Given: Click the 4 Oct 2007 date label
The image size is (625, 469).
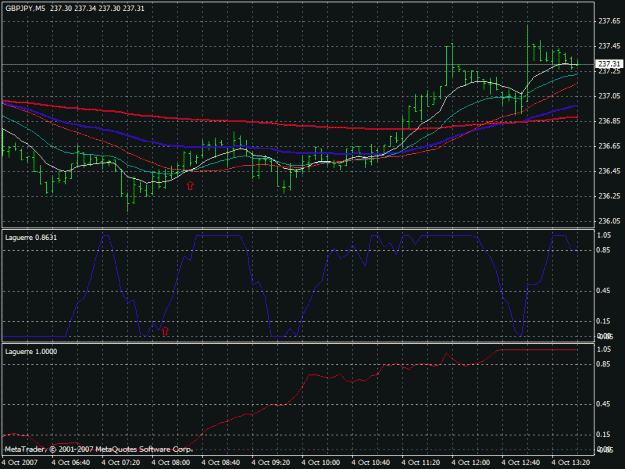Looking at the screenshot, I should click(x=20, y=463).
